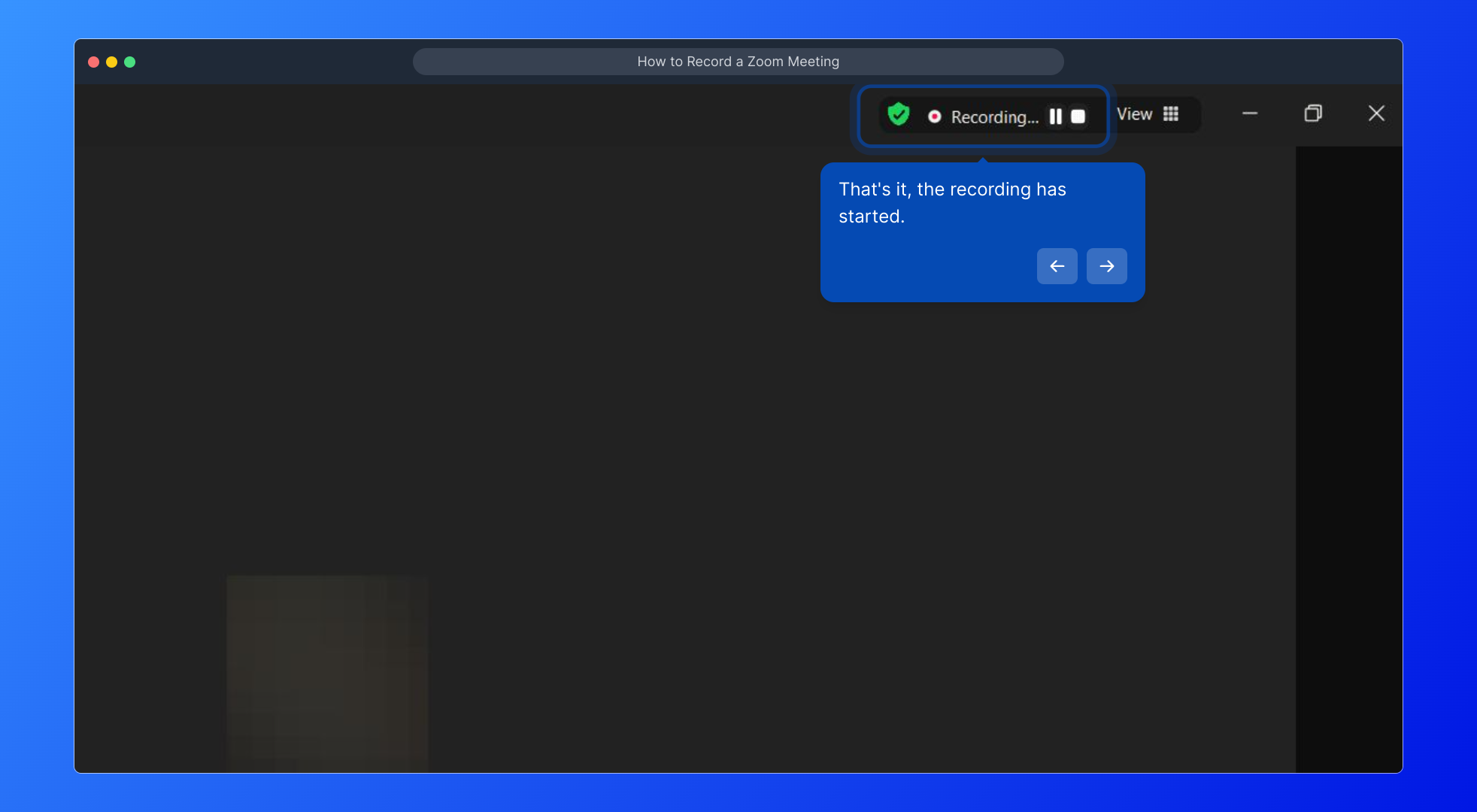The image size is (1477, 812).
Task: Go back to the previous tutorial step
Action: [x=1057, y=266]
